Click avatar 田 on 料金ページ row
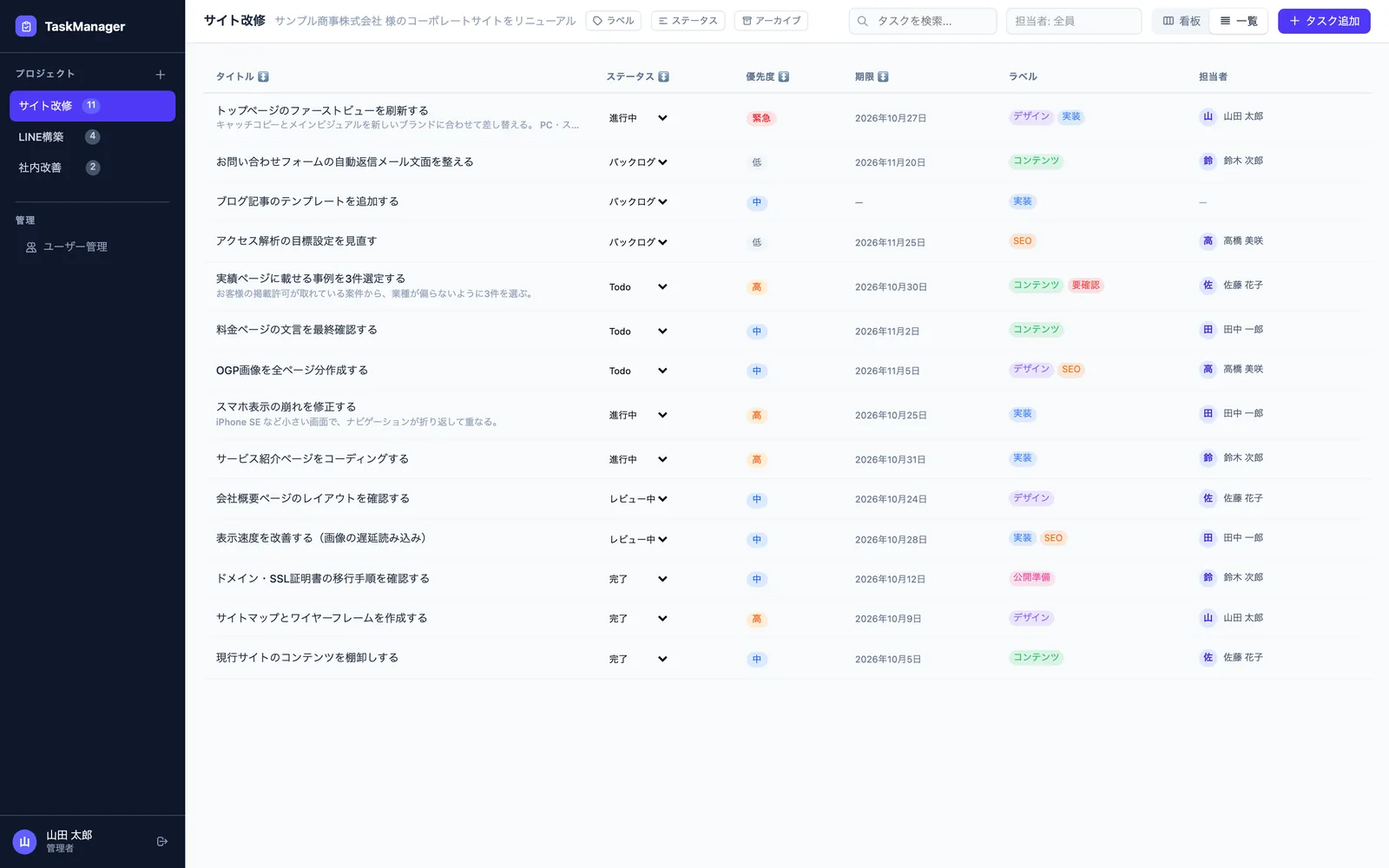 (x=1208, y=329)
